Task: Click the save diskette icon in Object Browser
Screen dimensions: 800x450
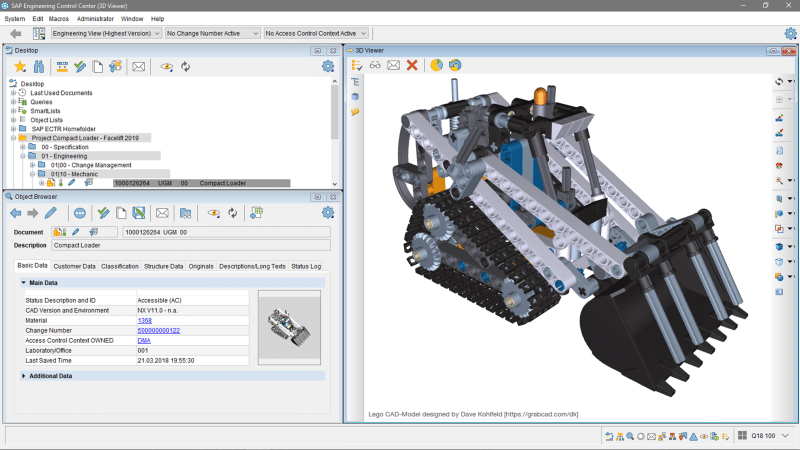Action: (x=139, y=213)
